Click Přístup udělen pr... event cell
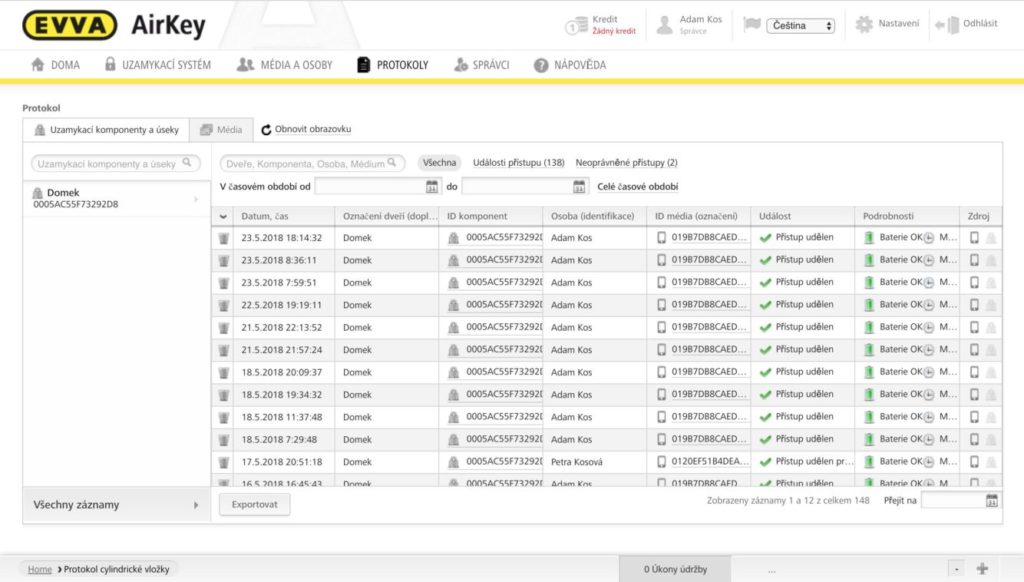1024x582 pixels. pos(814,461)
